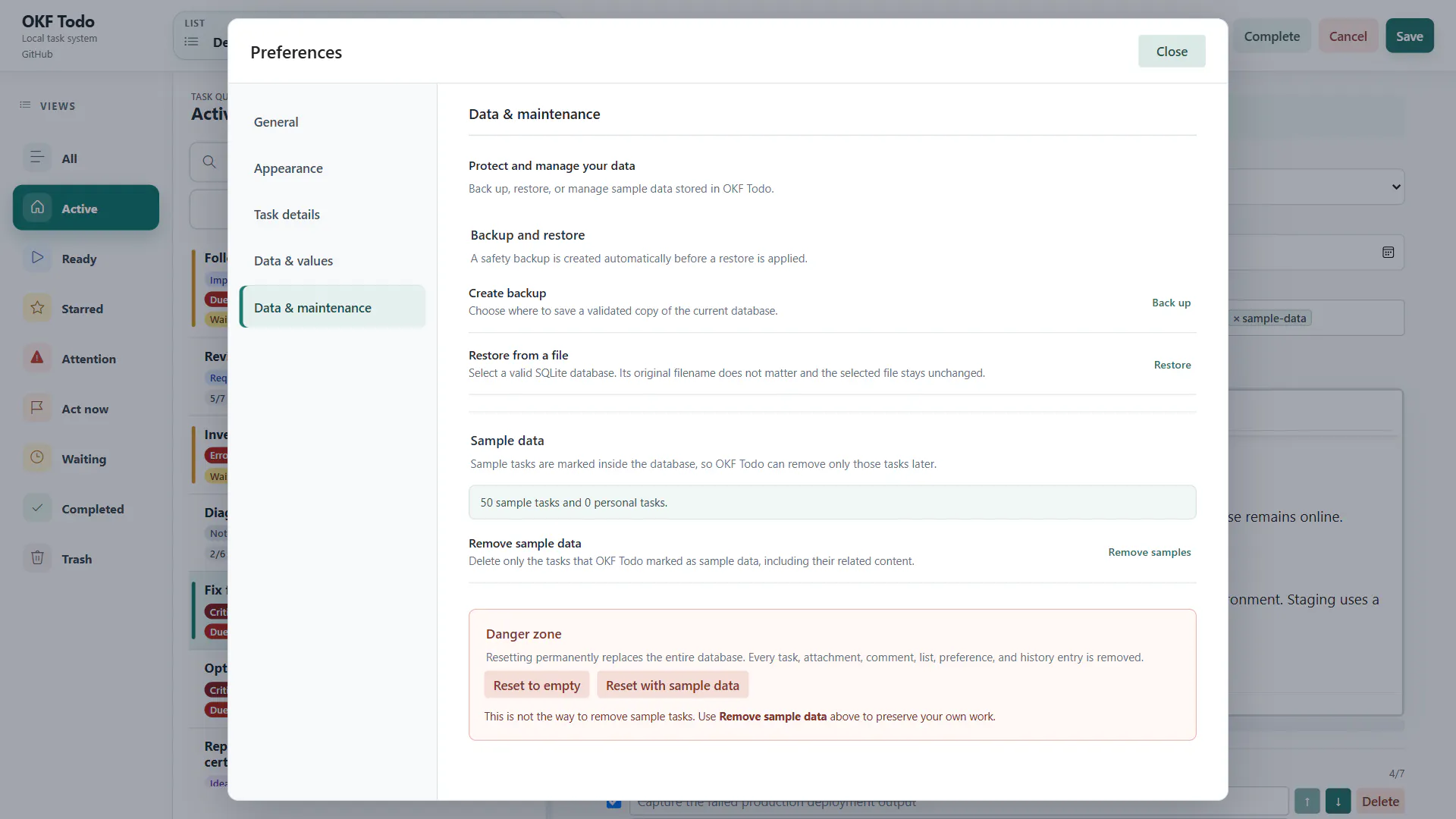Viewport: 1456px width, 819px height.
Task: Click the Waiting clock icon
Action: click(x=36, y=458)
